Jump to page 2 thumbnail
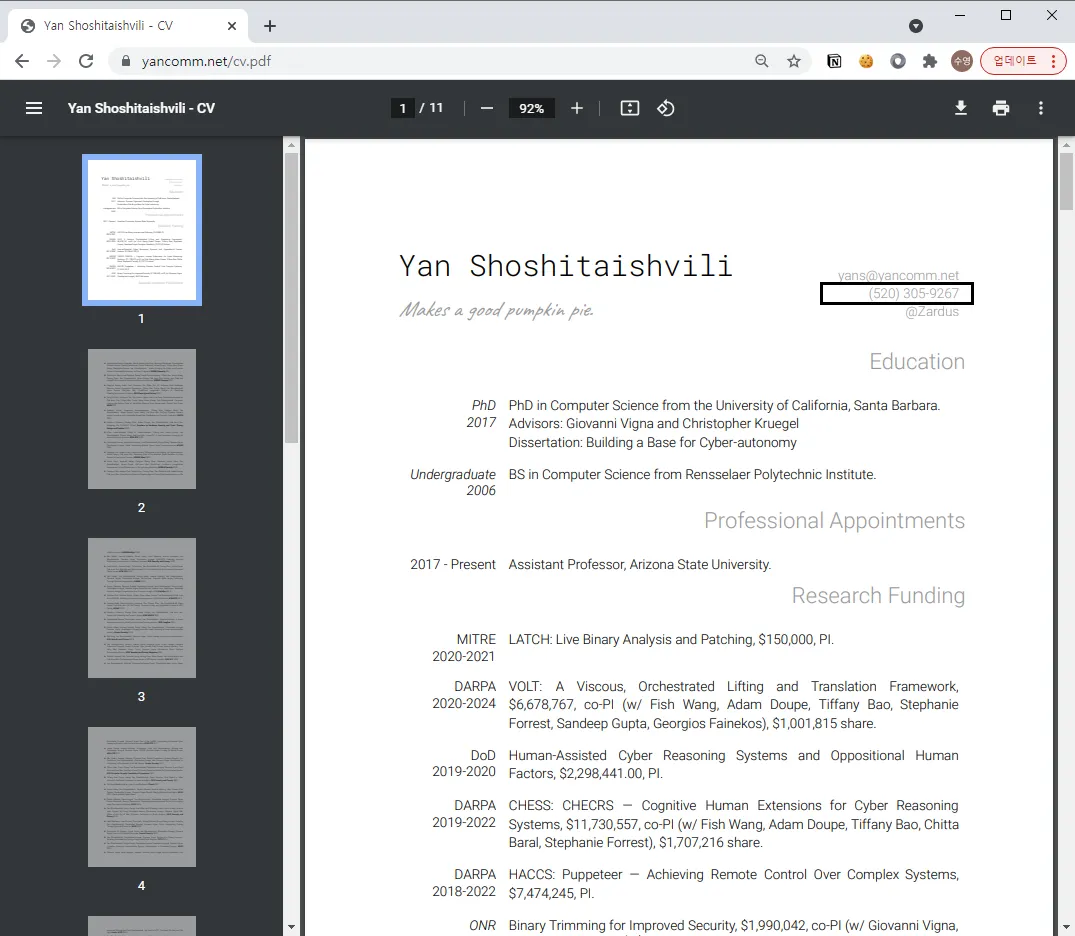The height and width of the screenshot is (936, 1075). (142, 419)
